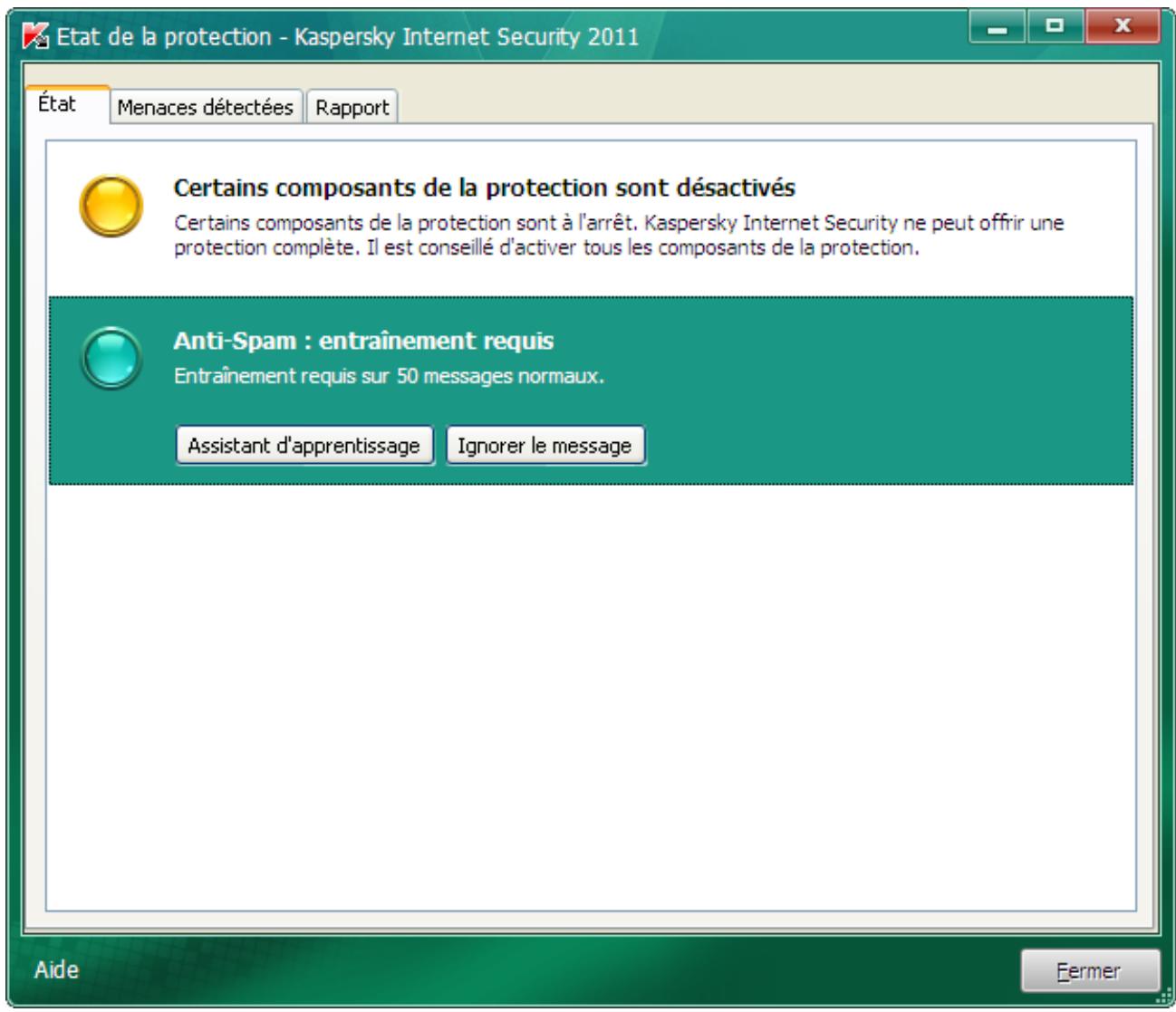Open the Rapport tab
This screenshot has width=1176, height=1012.
click(352, 107)
